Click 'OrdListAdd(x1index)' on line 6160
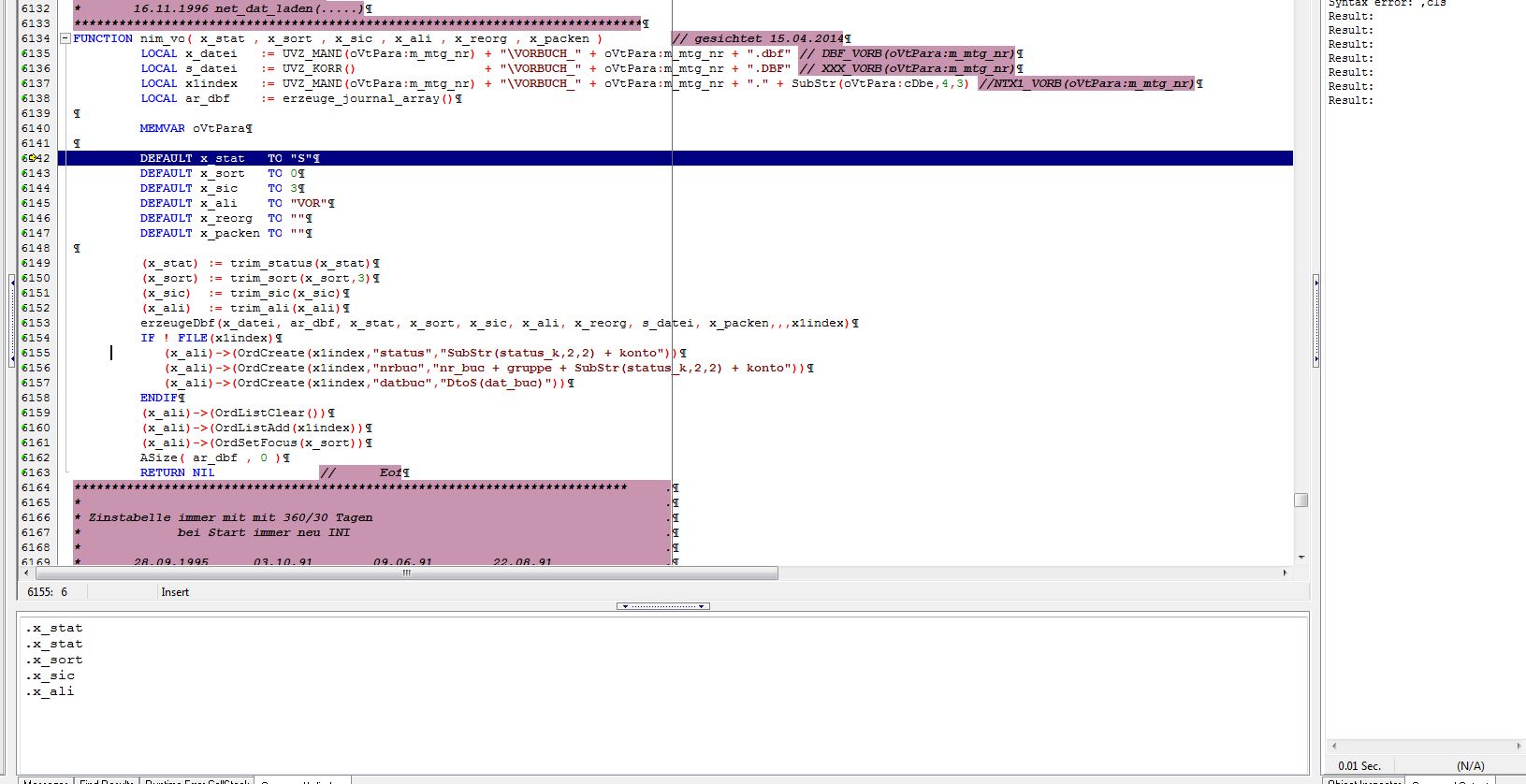 click(287, 428)
